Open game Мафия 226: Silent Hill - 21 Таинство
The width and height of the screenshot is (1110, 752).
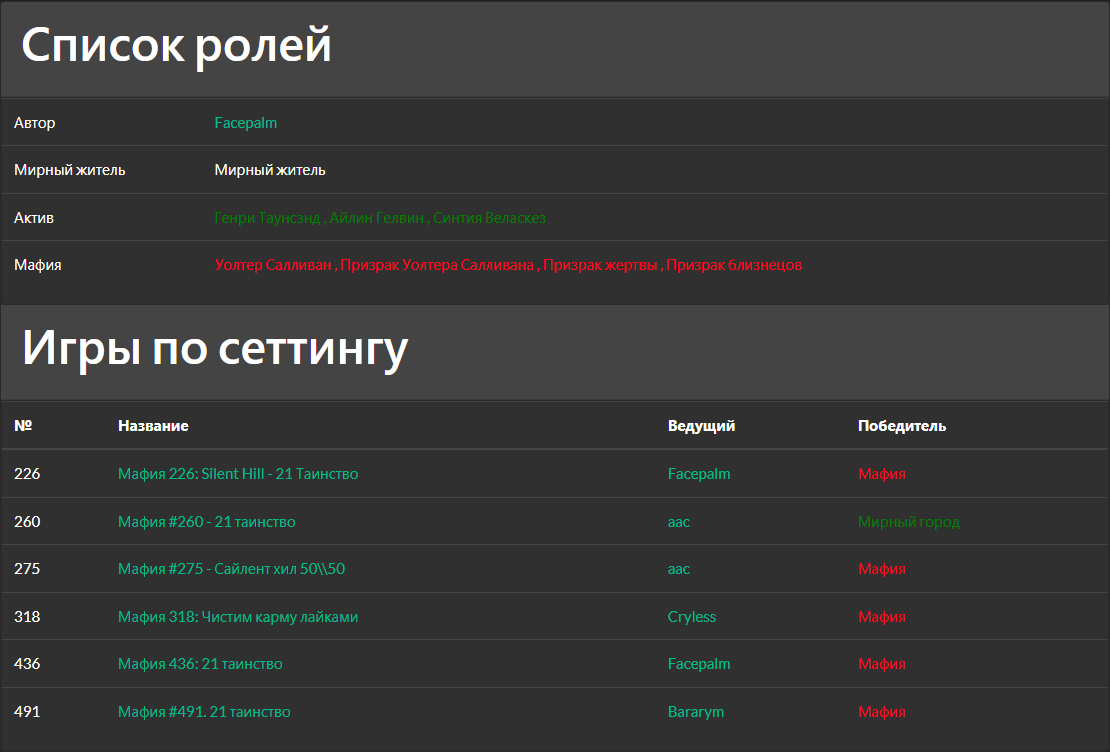pos(236,473)
